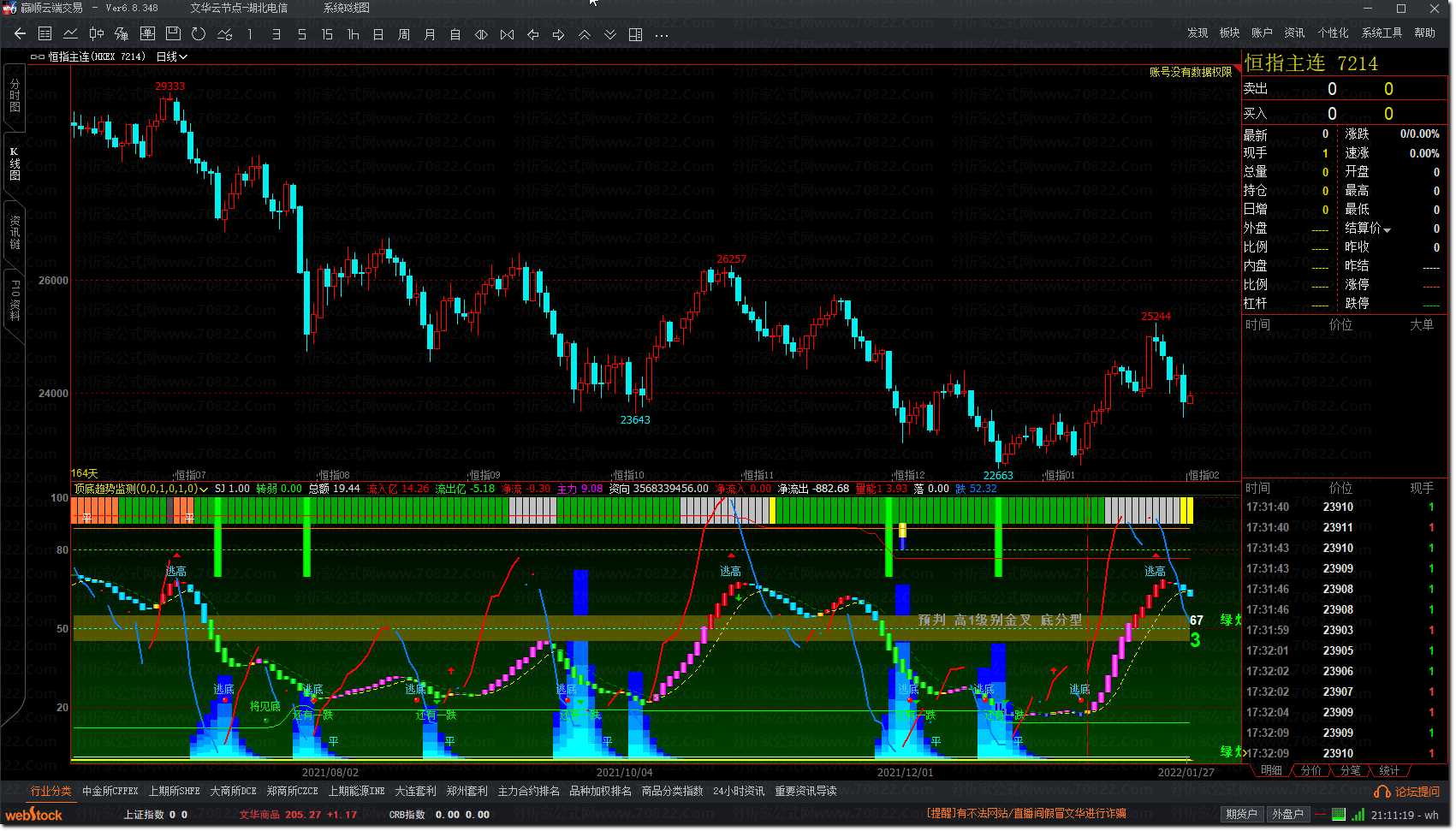
Task: Select the 上期所SHFE category
Action: [x=174, y=791]
